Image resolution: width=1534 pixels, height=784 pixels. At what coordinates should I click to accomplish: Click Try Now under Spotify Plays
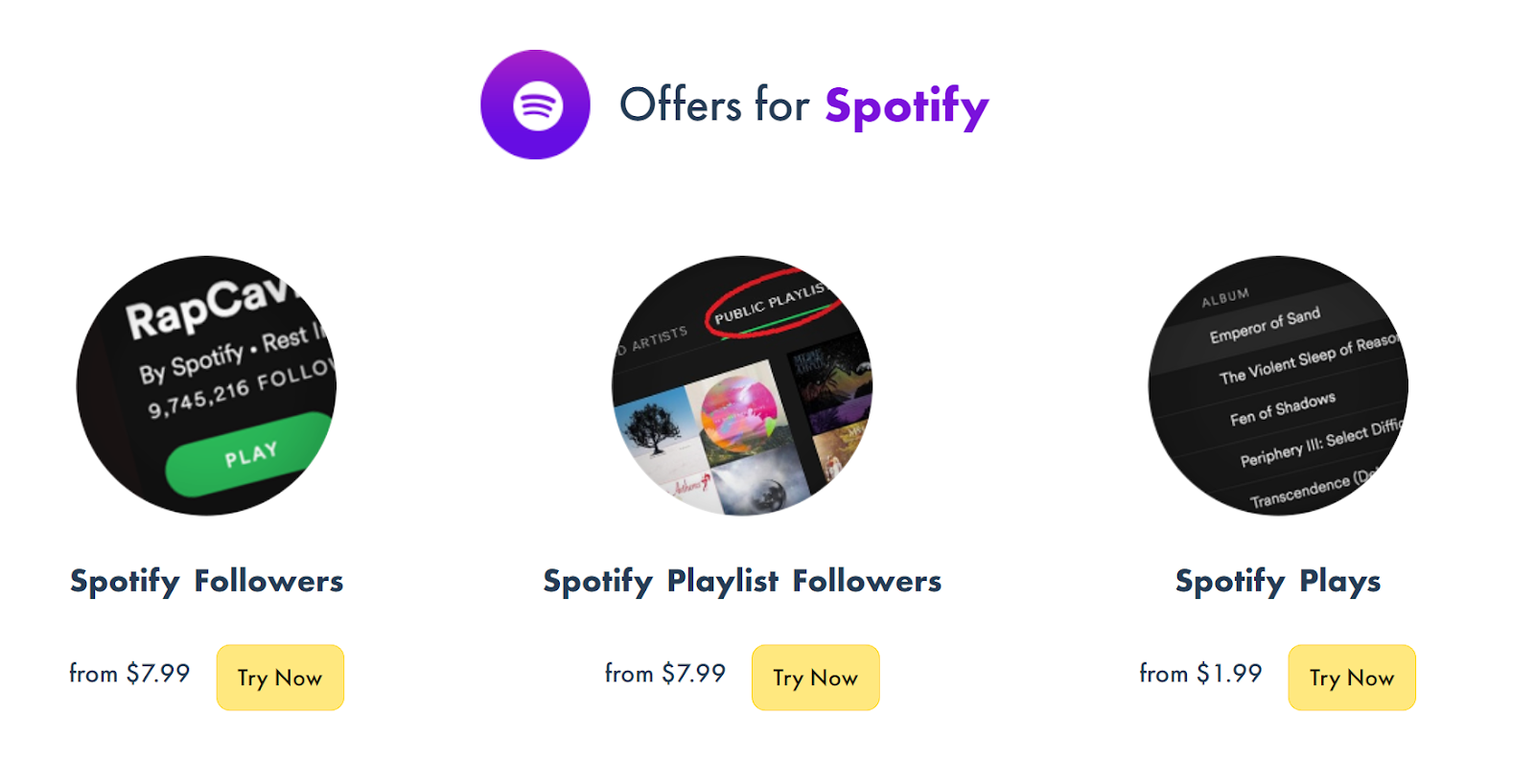click(x=1352, y=678)
